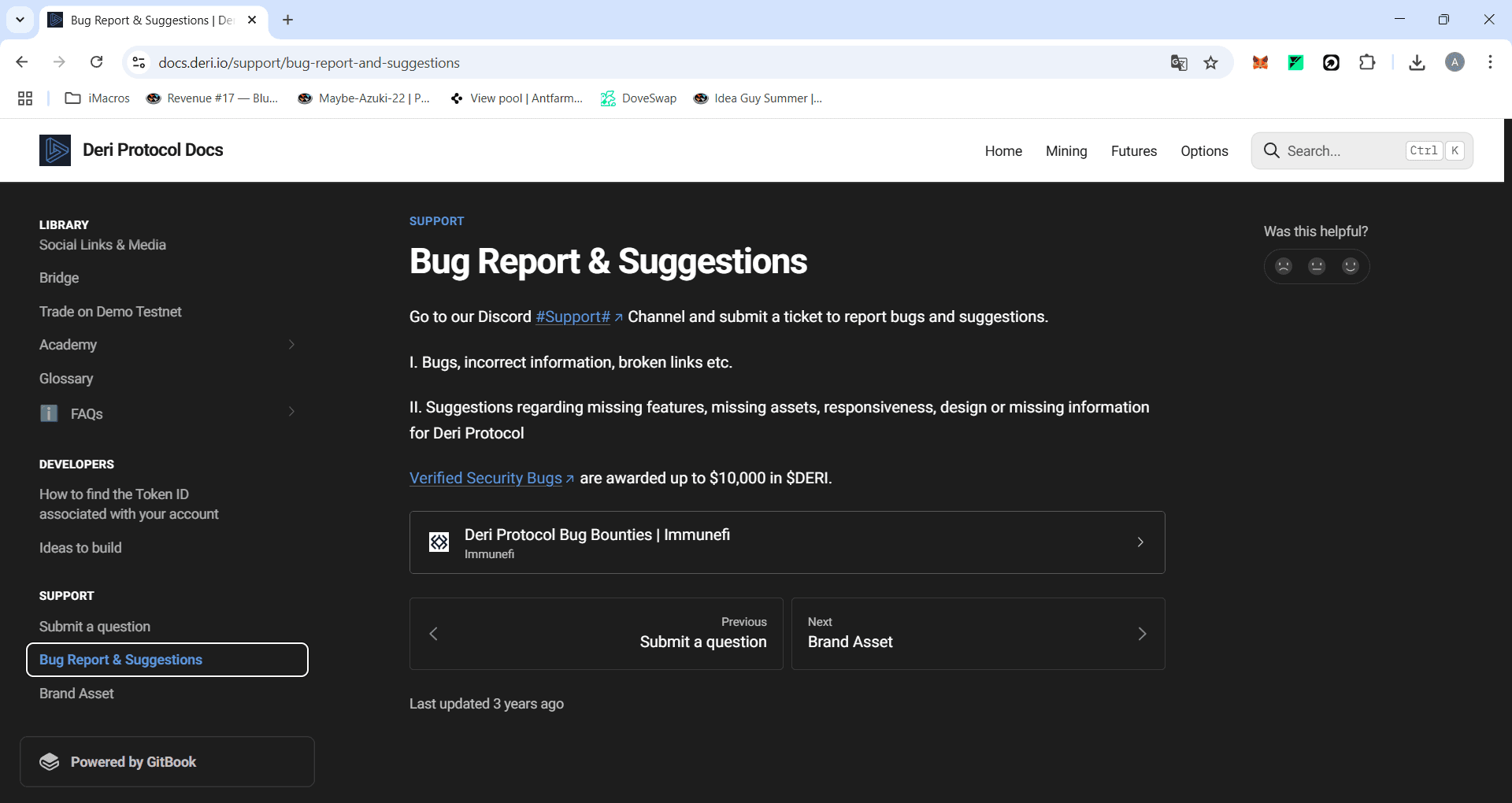This screenshot has width=1512, height=803.
Task: Click the sad face feedback icon
Action: pos(1284,266)
